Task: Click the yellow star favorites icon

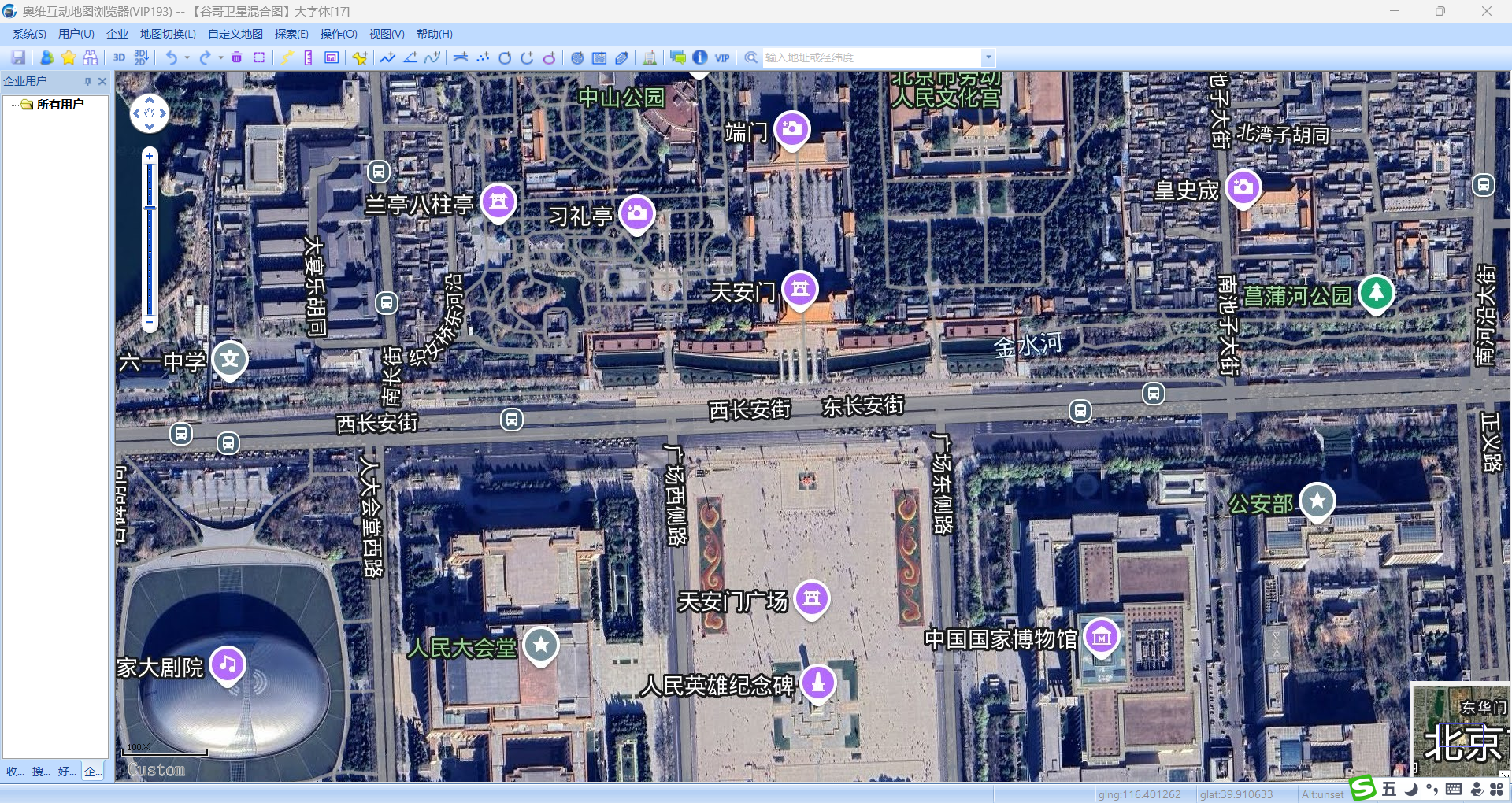Action: pyautogui.click(x=69, y=57)
